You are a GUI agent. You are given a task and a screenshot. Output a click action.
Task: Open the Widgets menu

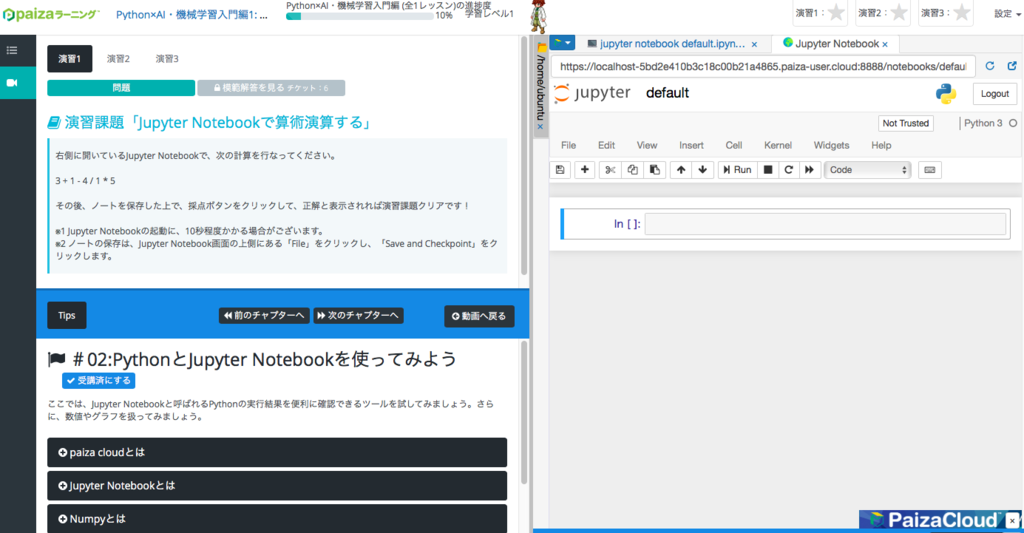(831, 145)
